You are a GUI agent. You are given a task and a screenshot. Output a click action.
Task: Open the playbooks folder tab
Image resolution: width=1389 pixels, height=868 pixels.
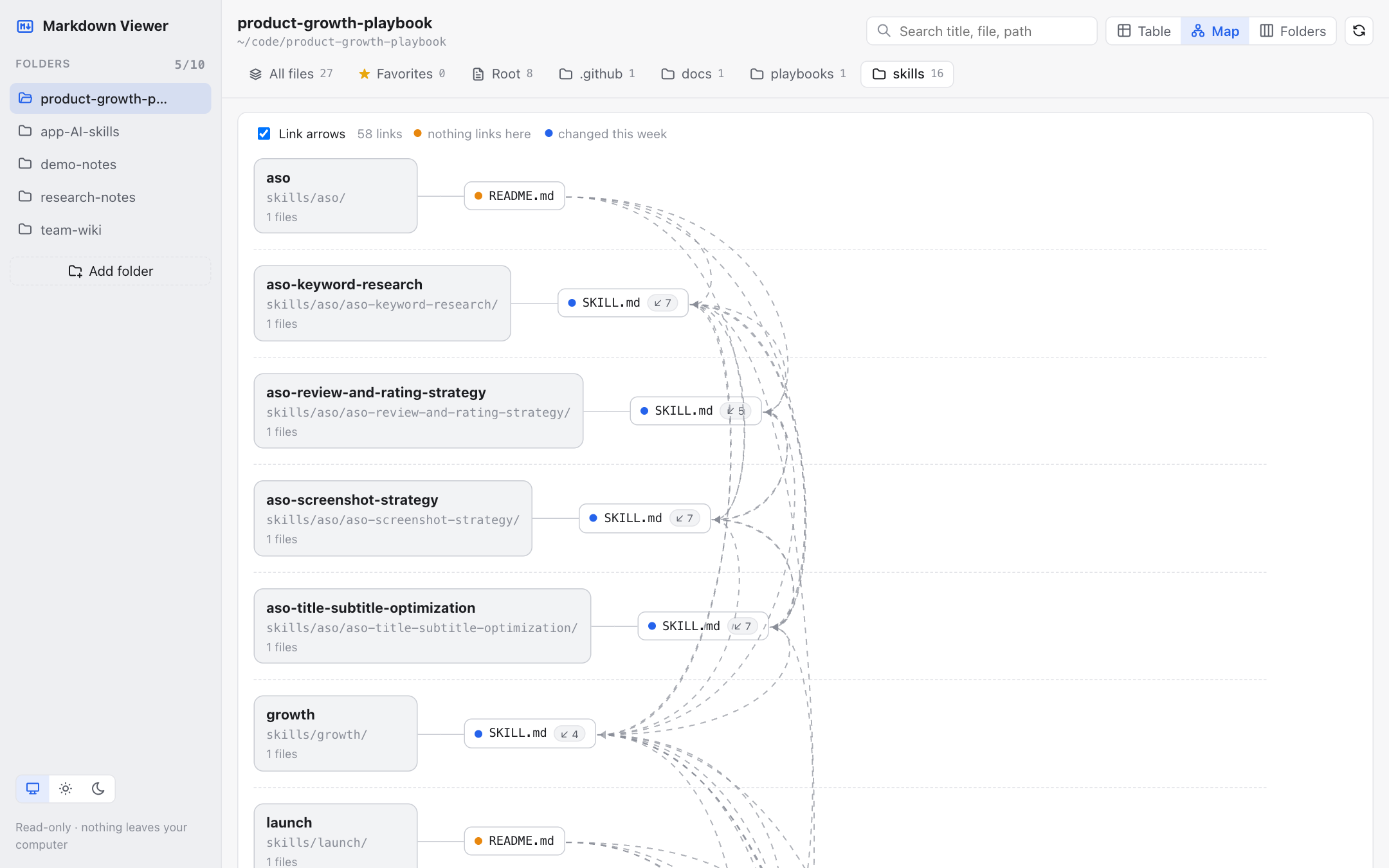click(x=798, y=74)
